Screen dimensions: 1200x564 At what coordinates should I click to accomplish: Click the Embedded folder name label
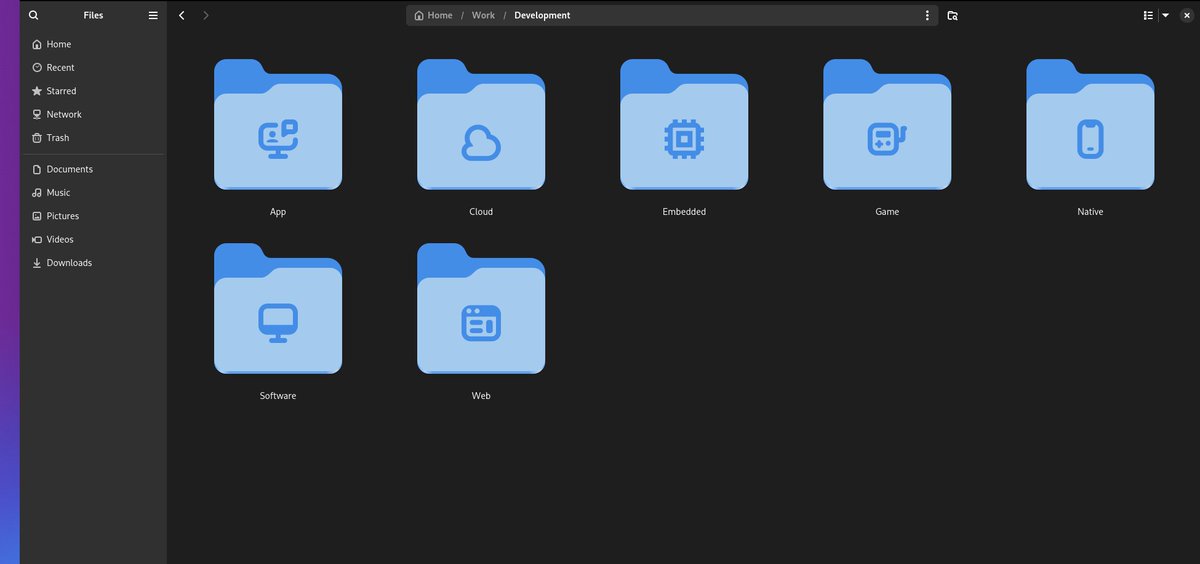tap(684, 212)
